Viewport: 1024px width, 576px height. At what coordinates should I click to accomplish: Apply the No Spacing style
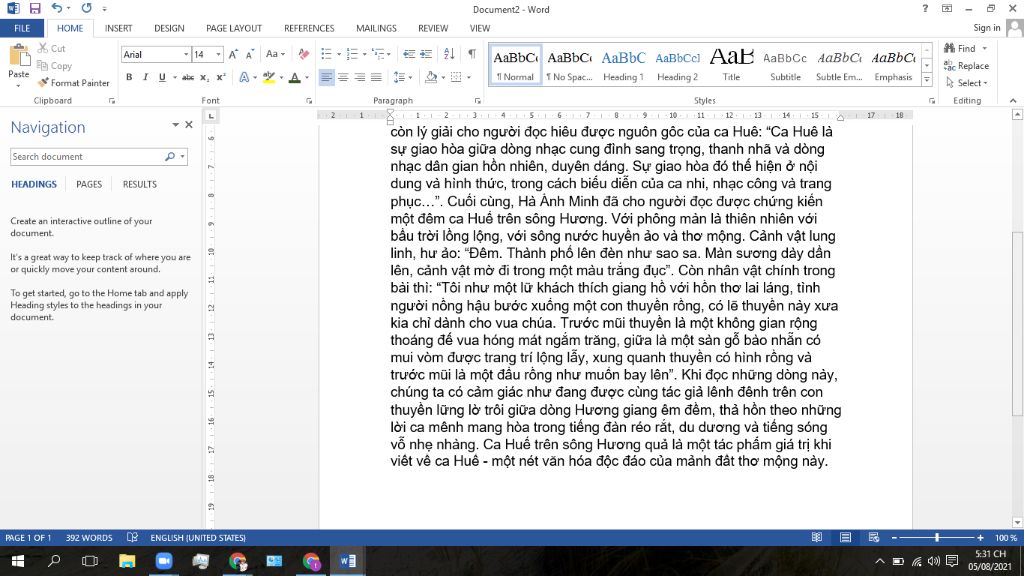pos(569,65)
